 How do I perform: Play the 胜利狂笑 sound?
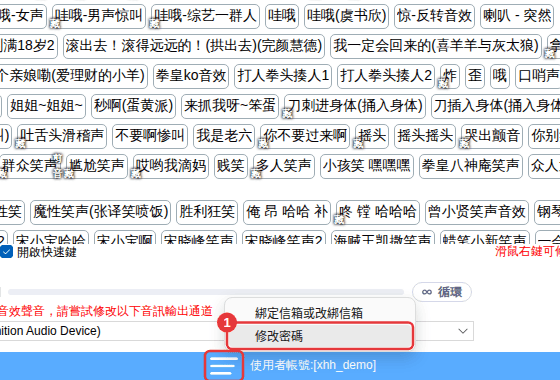coord(207,212)
